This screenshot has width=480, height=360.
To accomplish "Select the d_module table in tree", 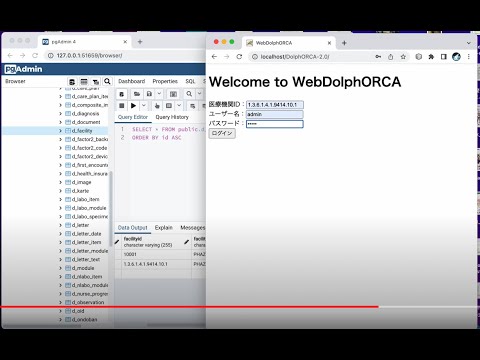I will pos(83,268).
